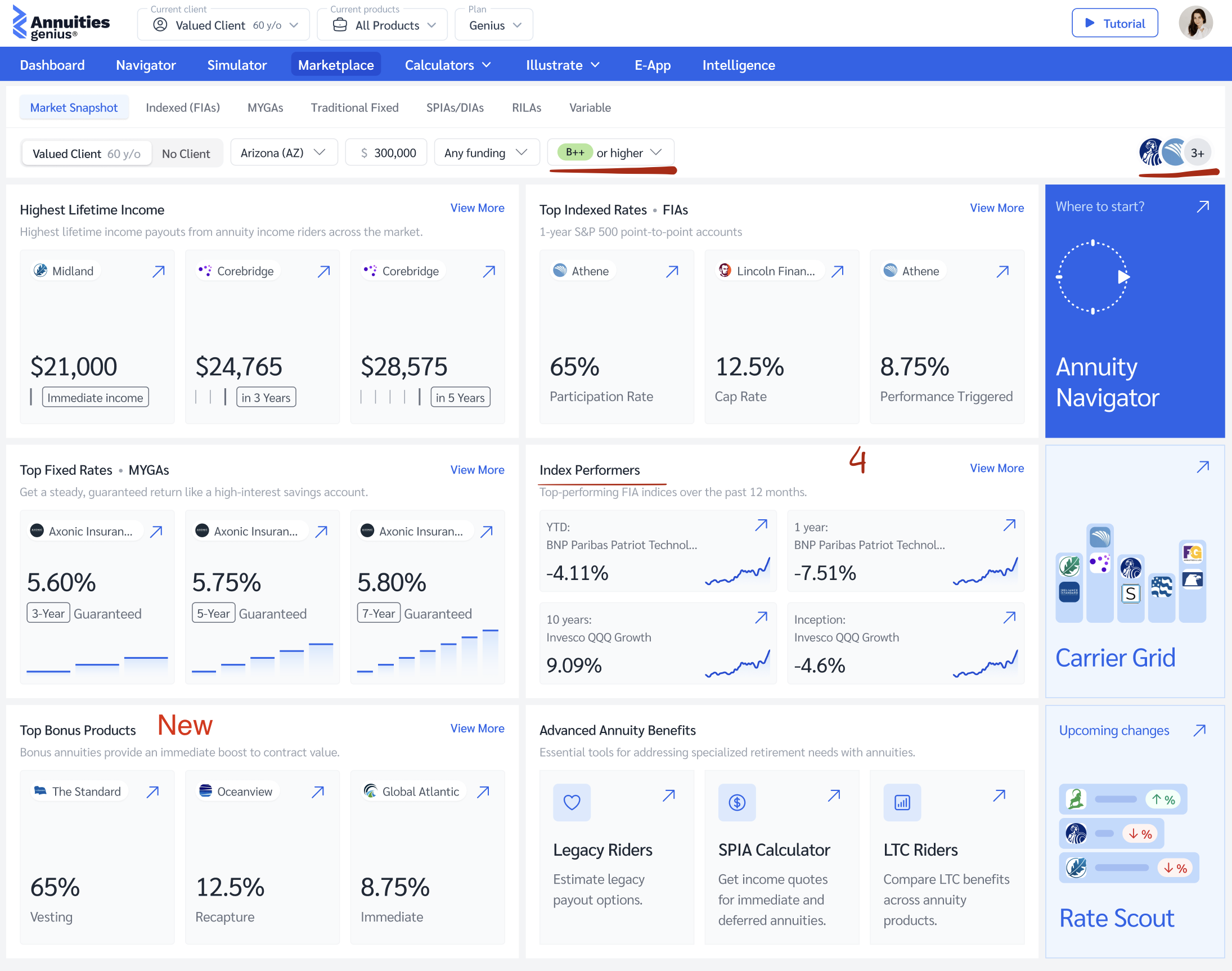Open the 65% Participation Rate Athene arrow
1232x971 pixels.
click(x=672, y=271)
